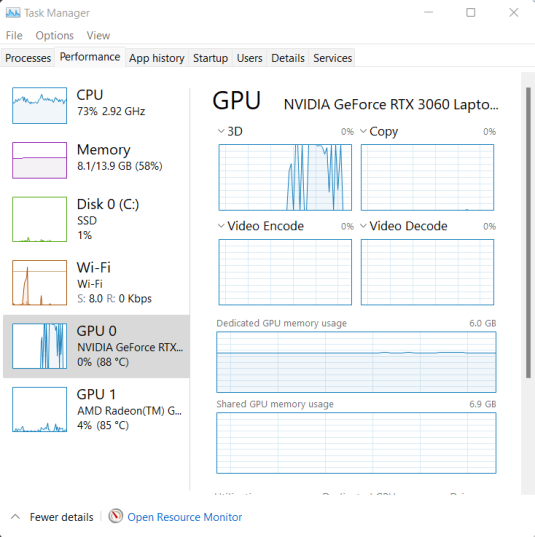Viewport: 535px width, 537px height.
Task: Open the Copy engine dropdown
Action: point(363,131)
